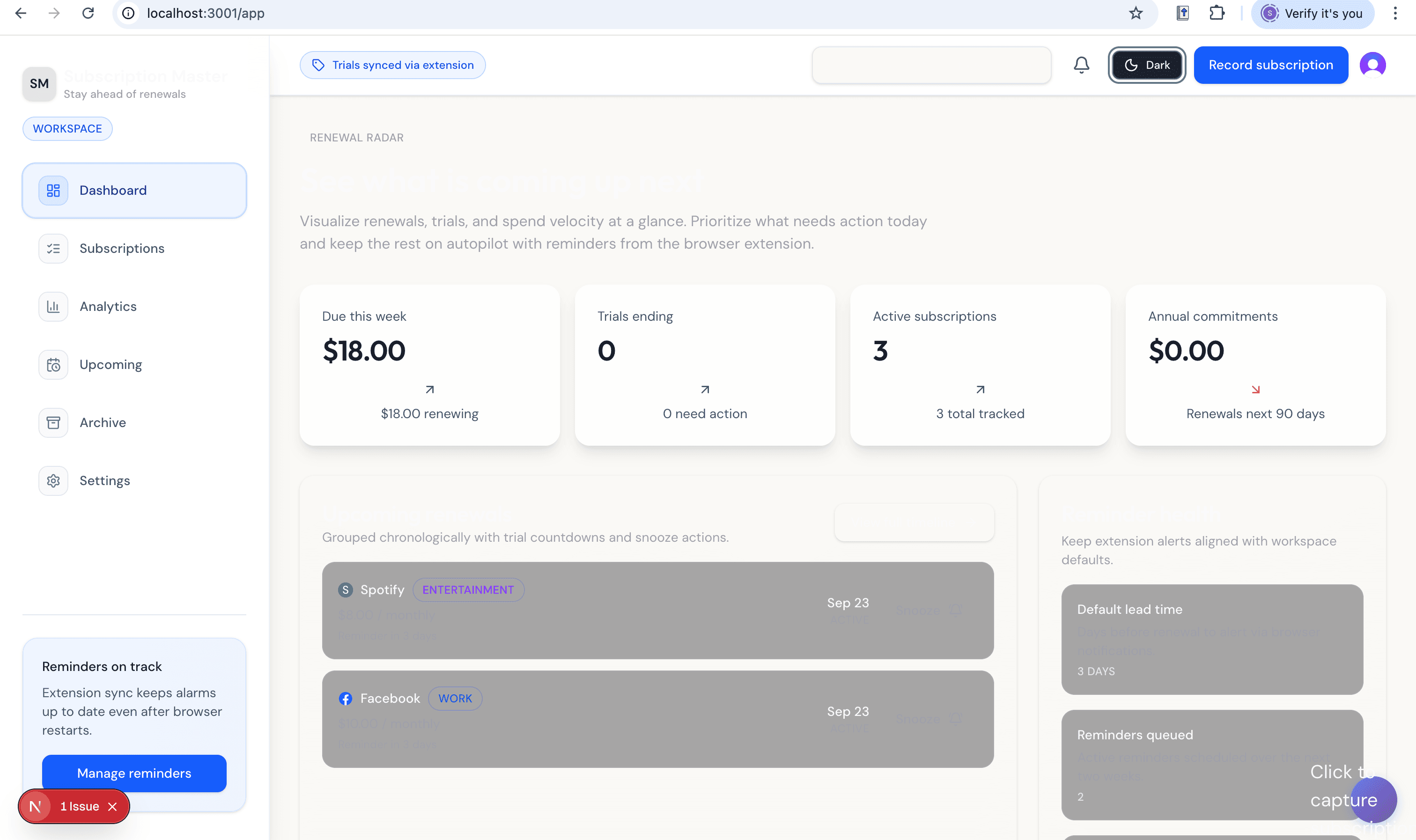1416x840 pixels.
Task: Click the notification bell
Action: point(1081,65)
